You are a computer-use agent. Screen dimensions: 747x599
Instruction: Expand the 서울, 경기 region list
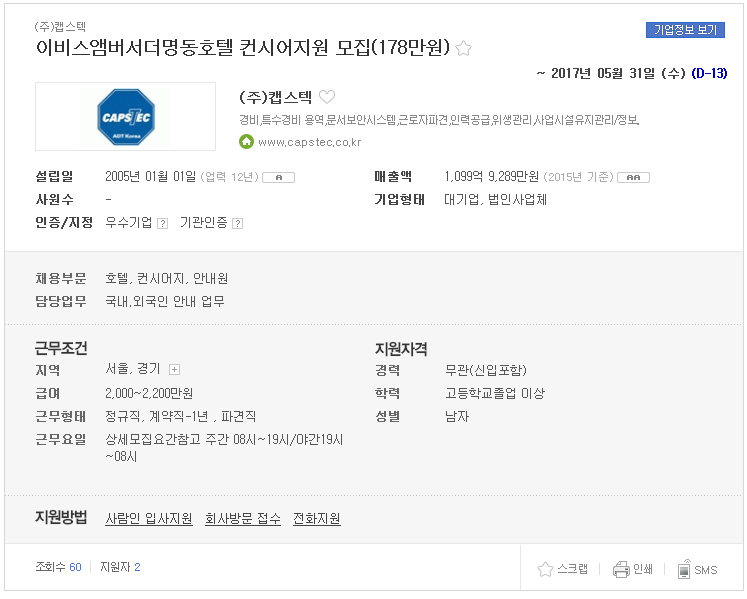click(174, 369)
